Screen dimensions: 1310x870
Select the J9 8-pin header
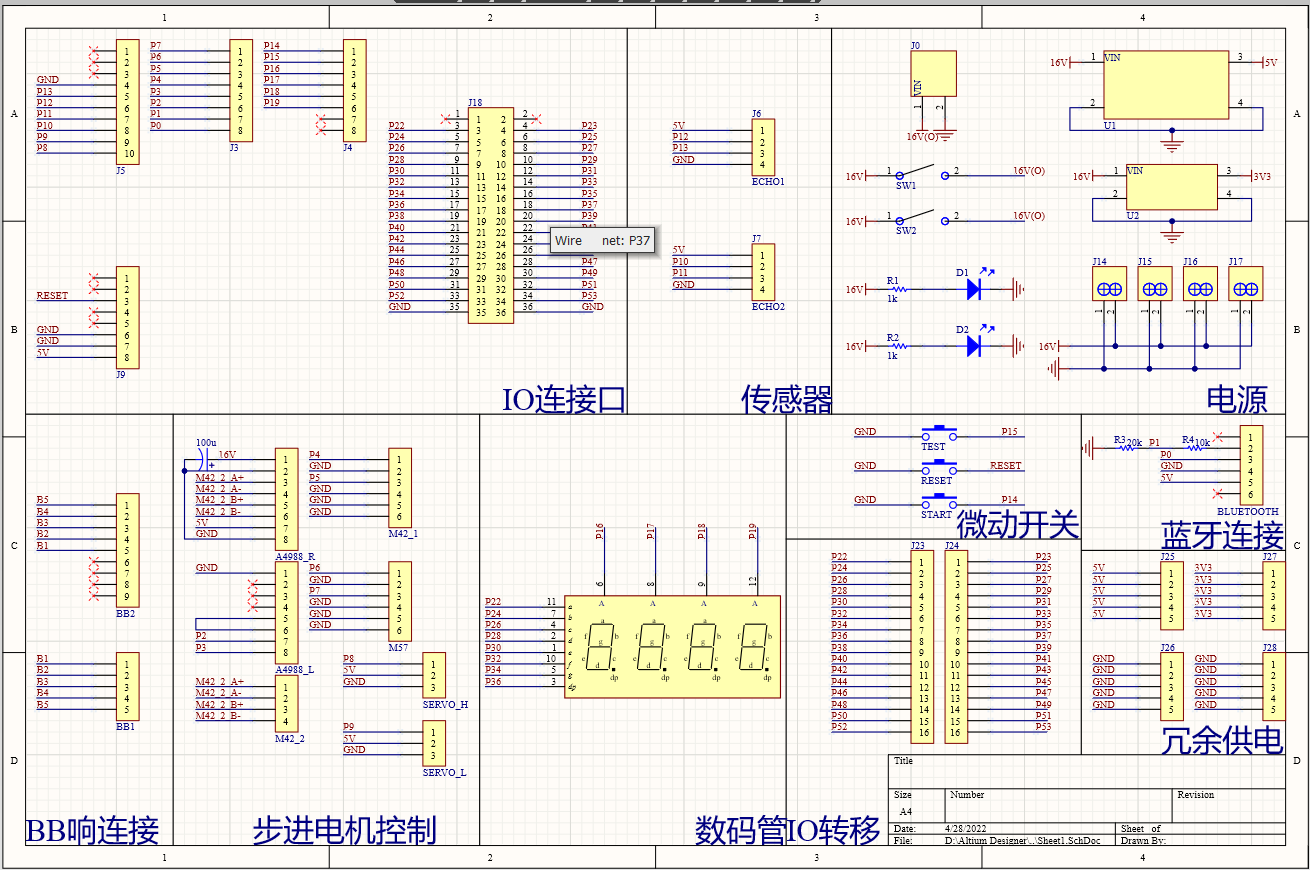pos(127,317)
